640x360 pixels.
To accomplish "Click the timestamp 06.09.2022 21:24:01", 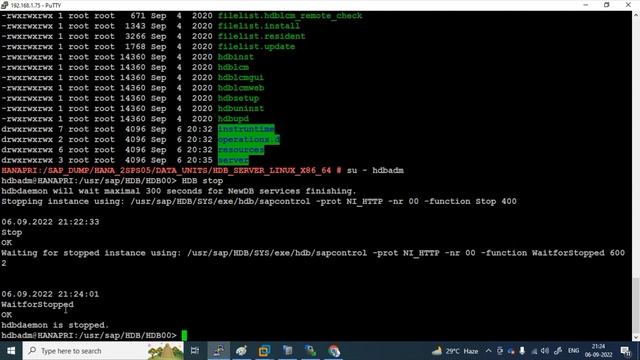I will tap(50, 294).
